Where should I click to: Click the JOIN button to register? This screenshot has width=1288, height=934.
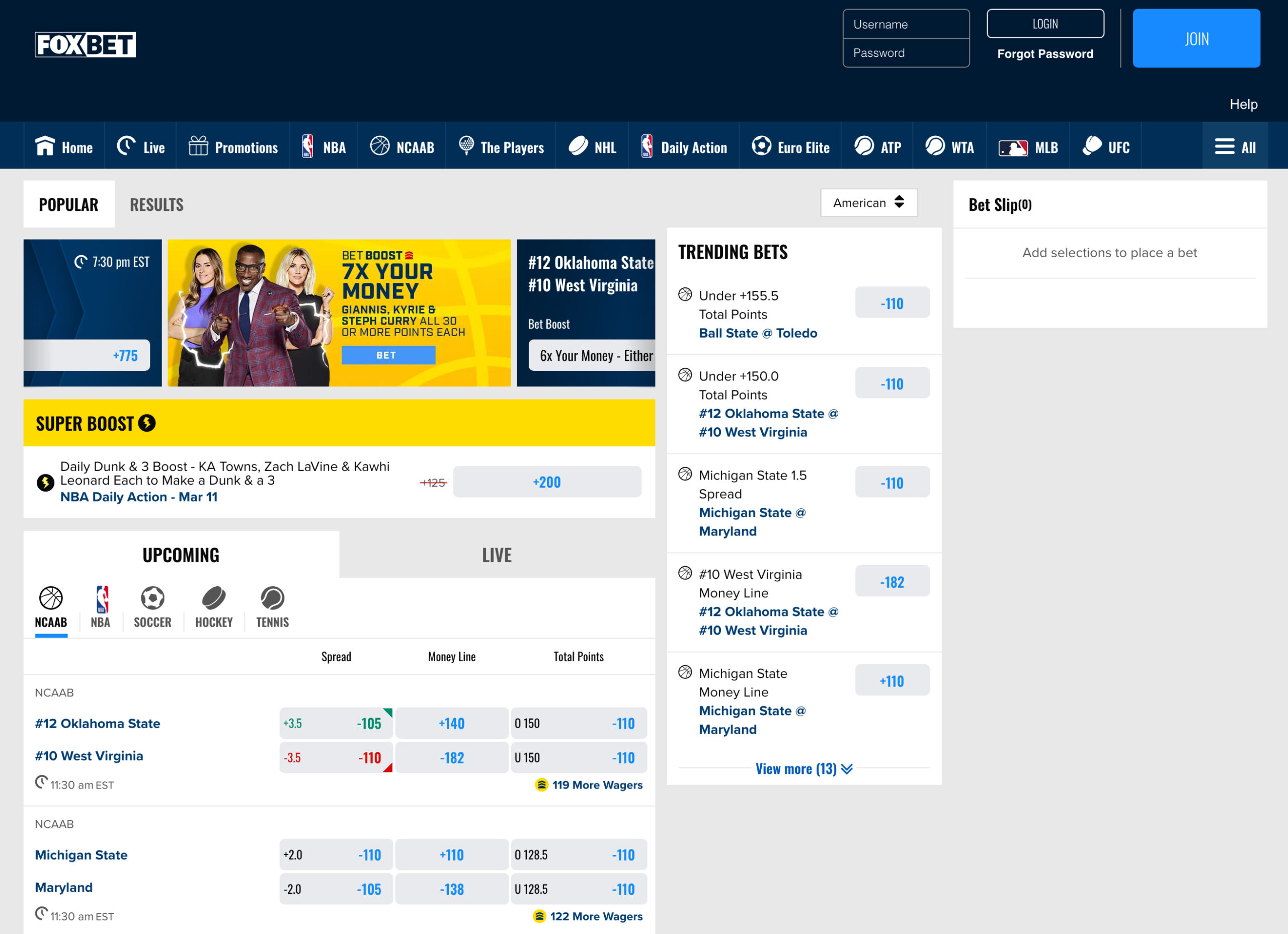[1196, 37]
